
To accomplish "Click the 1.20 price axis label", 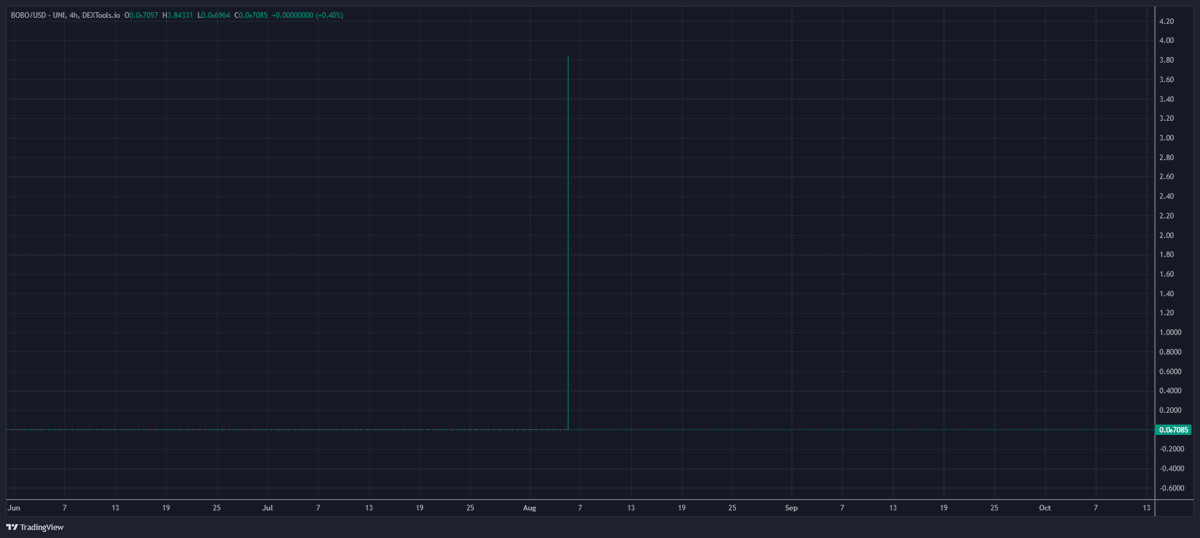I will tap(1166, 313).
